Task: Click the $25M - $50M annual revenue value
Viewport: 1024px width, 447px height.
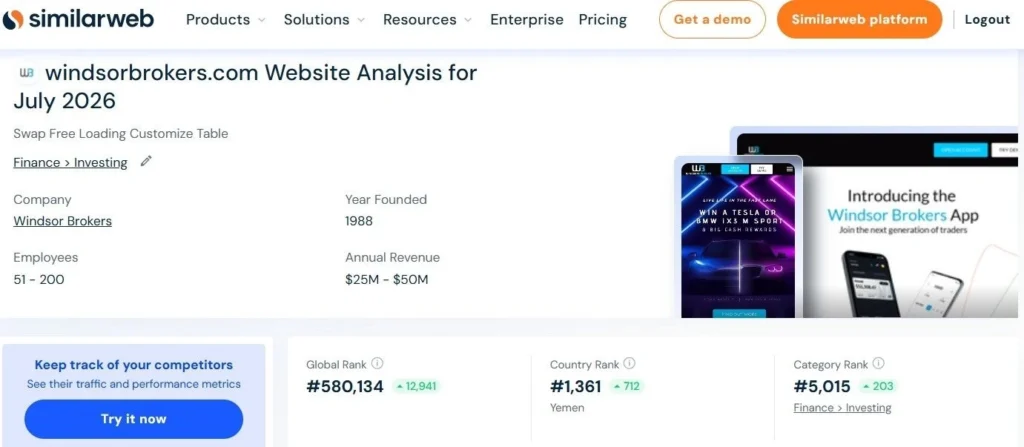Action: [x=387, y=280]
